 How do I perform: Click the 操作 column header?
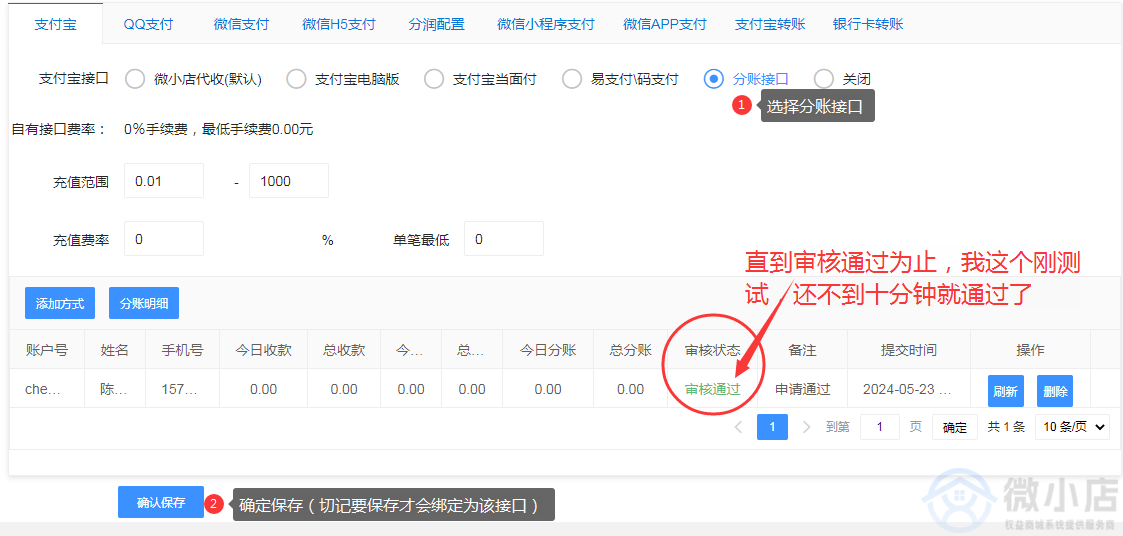(x=1030, y=350)
